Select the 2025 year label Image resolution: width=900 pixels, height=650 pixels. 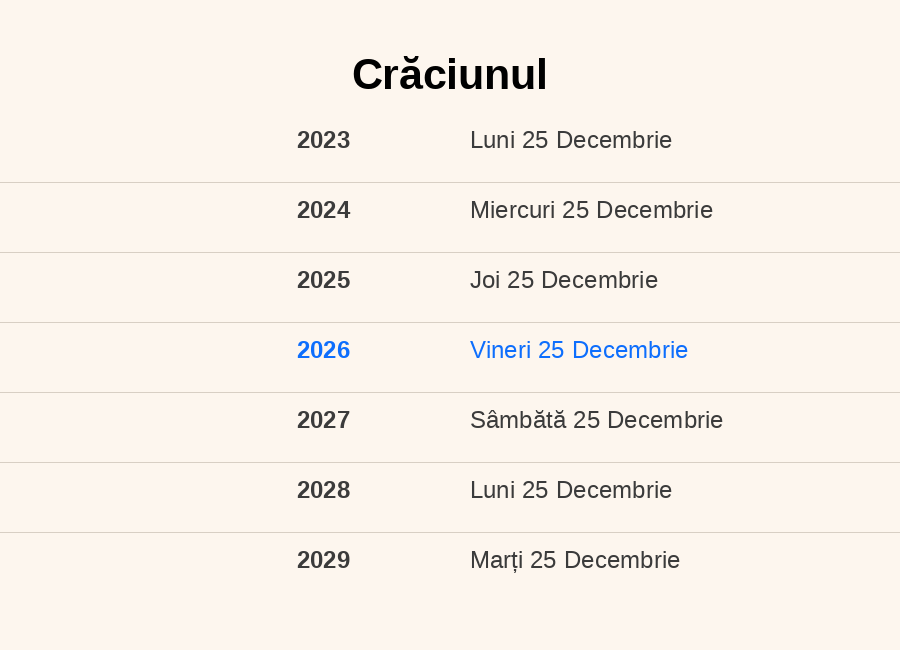[x=323, y=280]
